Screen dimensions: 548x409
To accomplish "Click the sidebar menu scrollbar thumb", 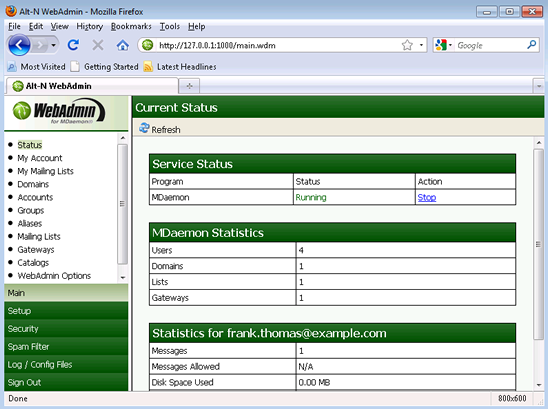I will tap(122, 204).
